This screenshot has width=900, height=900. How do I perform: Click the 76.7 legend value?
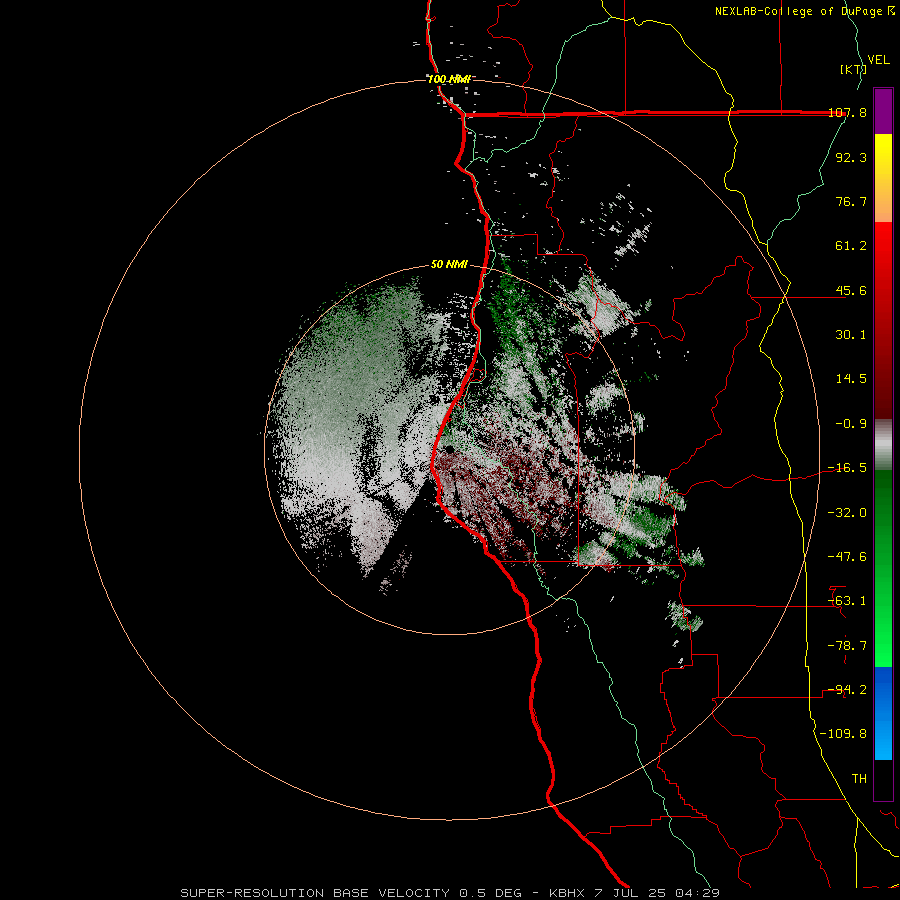tap(851, 201)
